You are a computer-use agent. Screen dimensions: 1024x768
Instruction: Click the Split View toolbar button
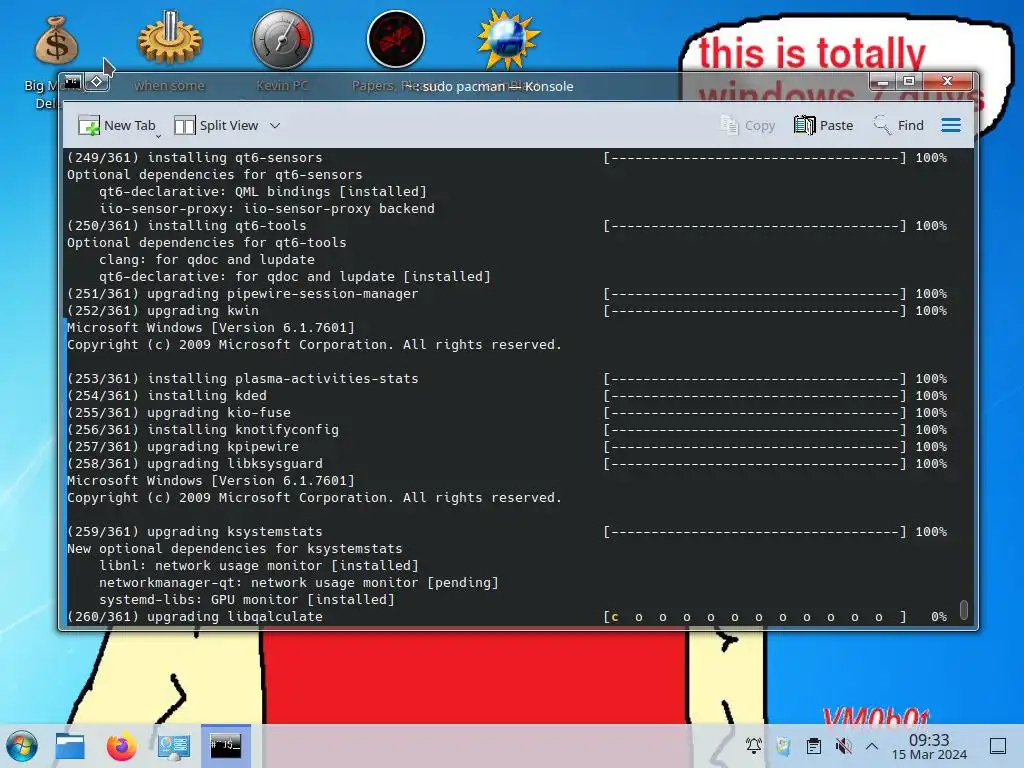coord(216,125)
